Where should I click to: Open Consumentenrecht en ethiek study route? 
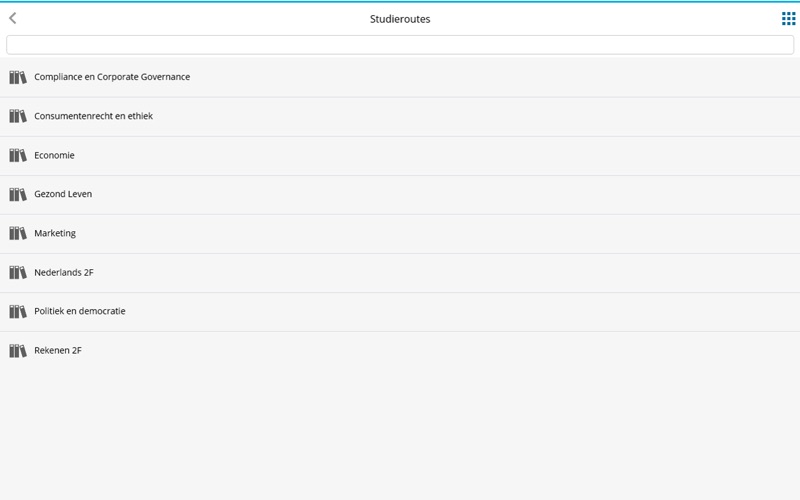pyautogui.click(x=400, y=116)
